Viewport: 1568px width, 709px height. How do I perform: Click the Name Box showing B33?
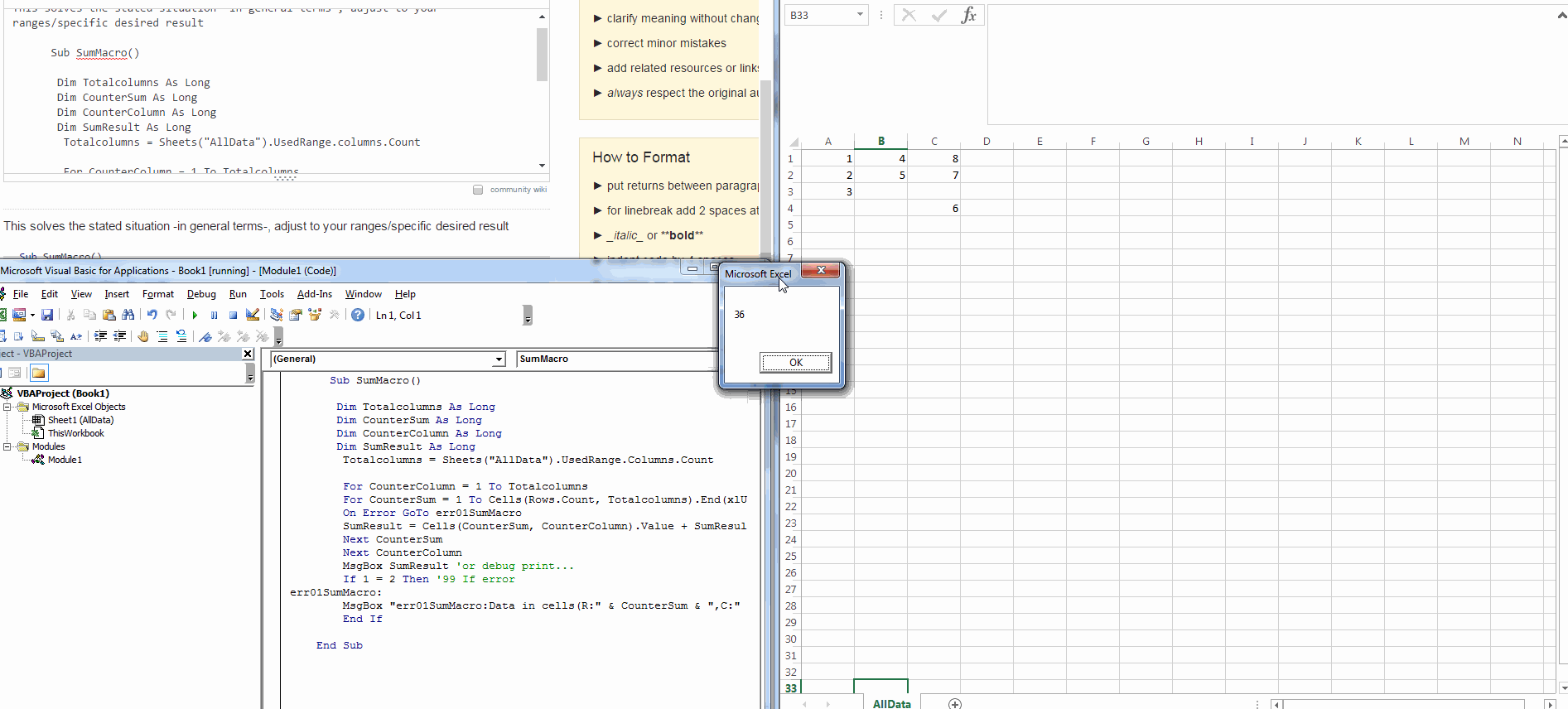[x=819, y=15]
